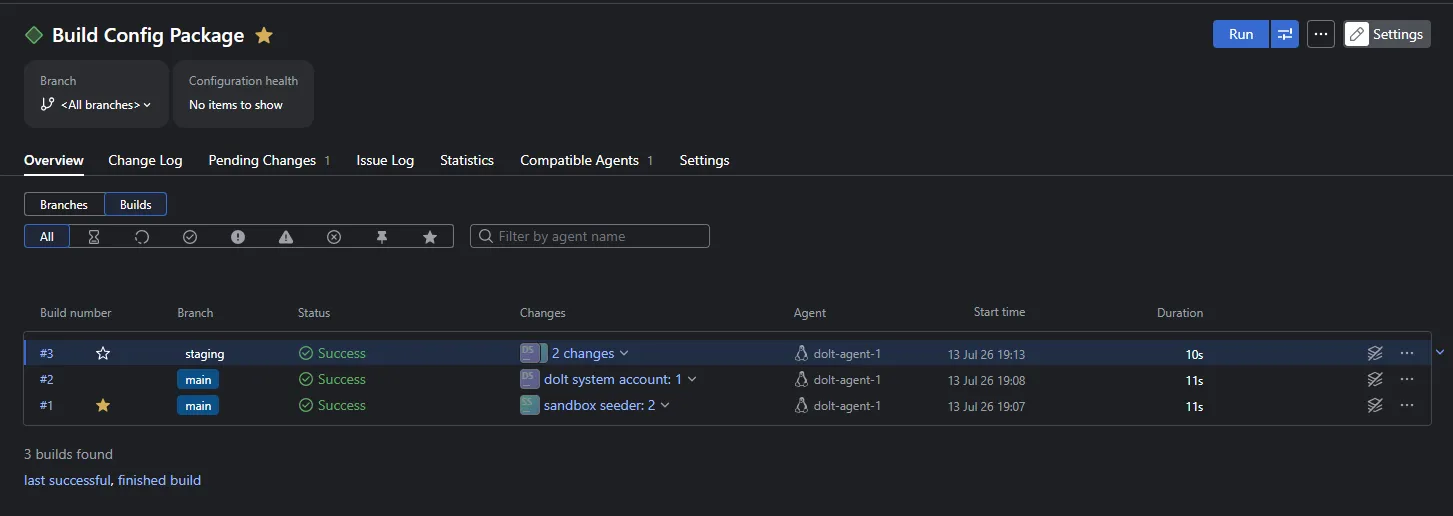
Task: Open the Success status of build #2
Action: pos(332,379)
